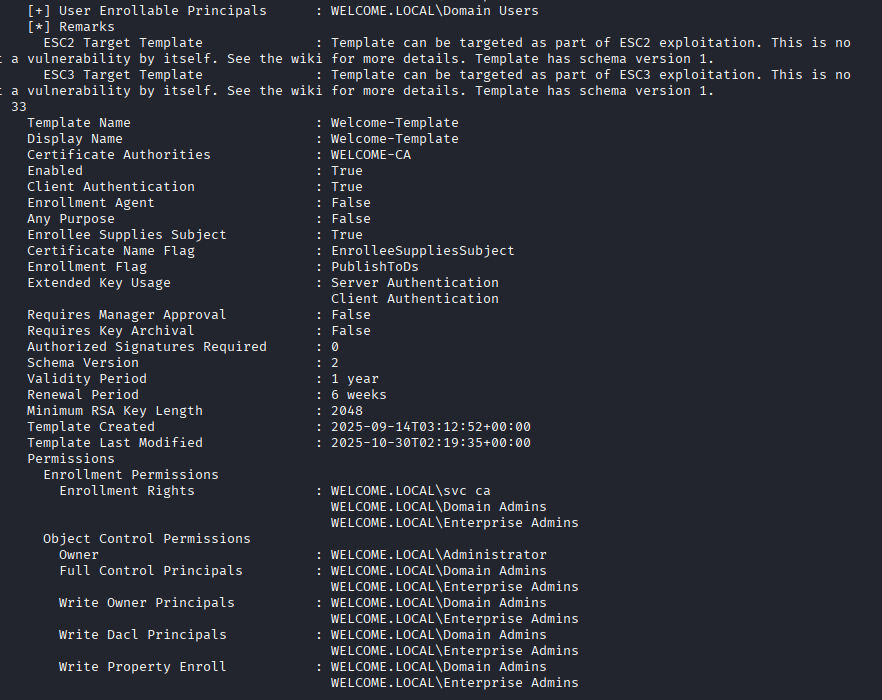Click the Welcome-Template value beside Template Name
Screen dimensions: 882x700
[x=394, y=123]
